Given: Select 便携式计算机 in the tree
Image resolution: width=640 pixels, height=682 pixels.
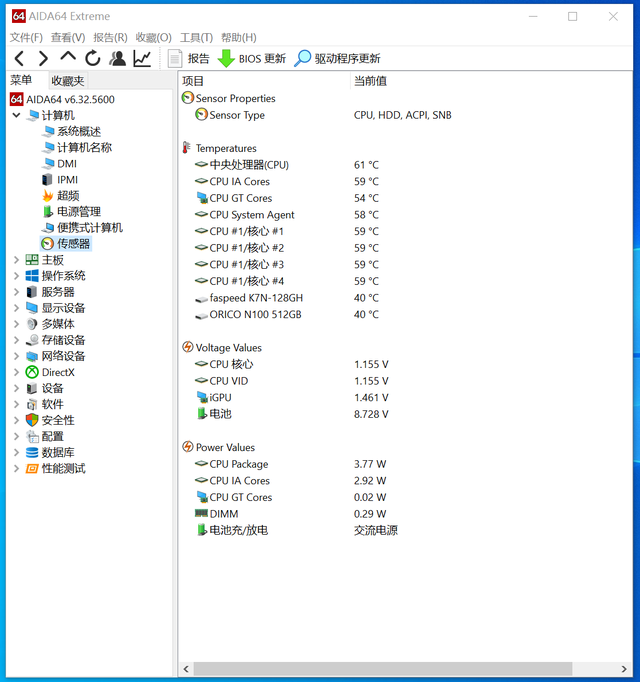Looking at the screenshot, I should [x=90, y=227].
